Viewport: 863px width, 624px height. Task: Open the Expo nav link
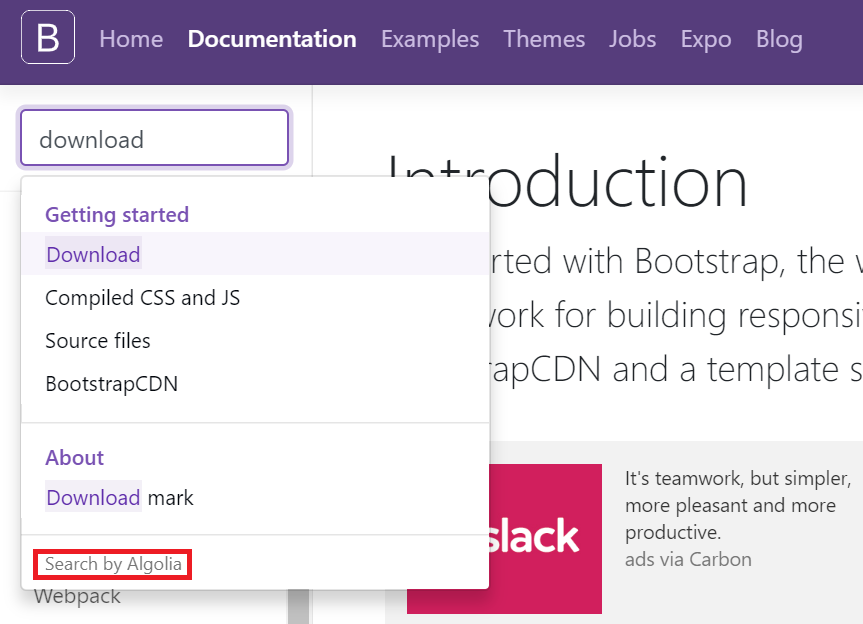pyautogui.click(x=706, y=39)
